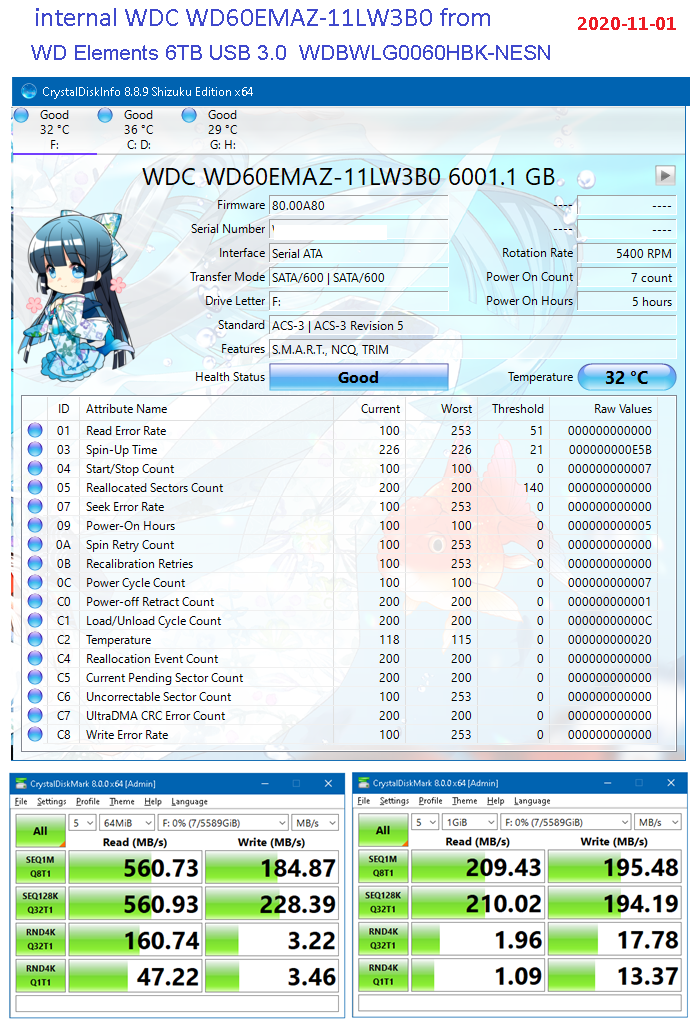Click the 209.43 read result cell
This screenshot has height=1021, width=692.
point(478,867)
